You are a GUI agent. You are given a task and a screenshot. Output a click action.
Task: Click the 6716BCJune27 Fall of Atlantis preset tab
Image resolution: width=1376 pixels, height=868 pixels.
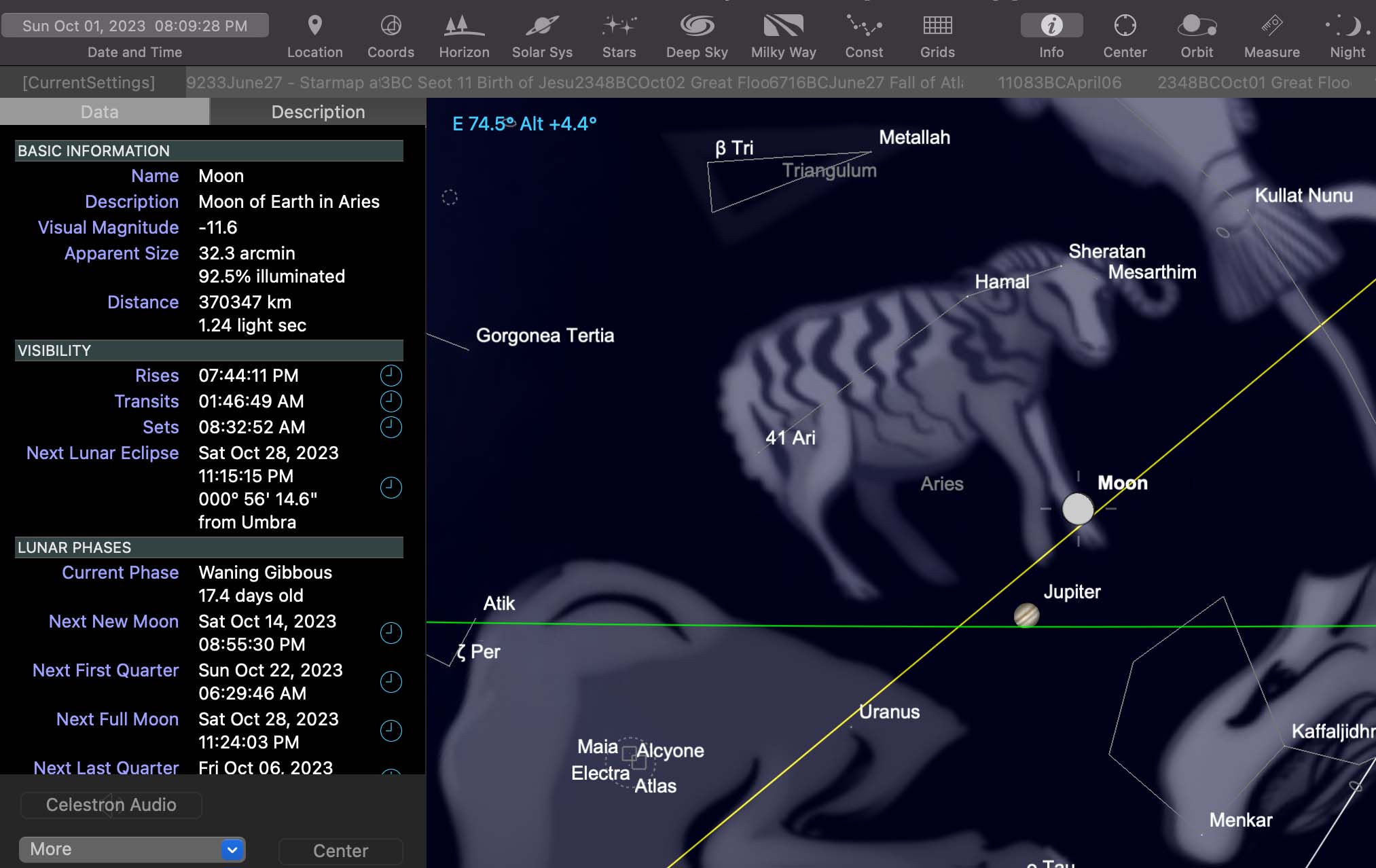[x=867, y=83]
